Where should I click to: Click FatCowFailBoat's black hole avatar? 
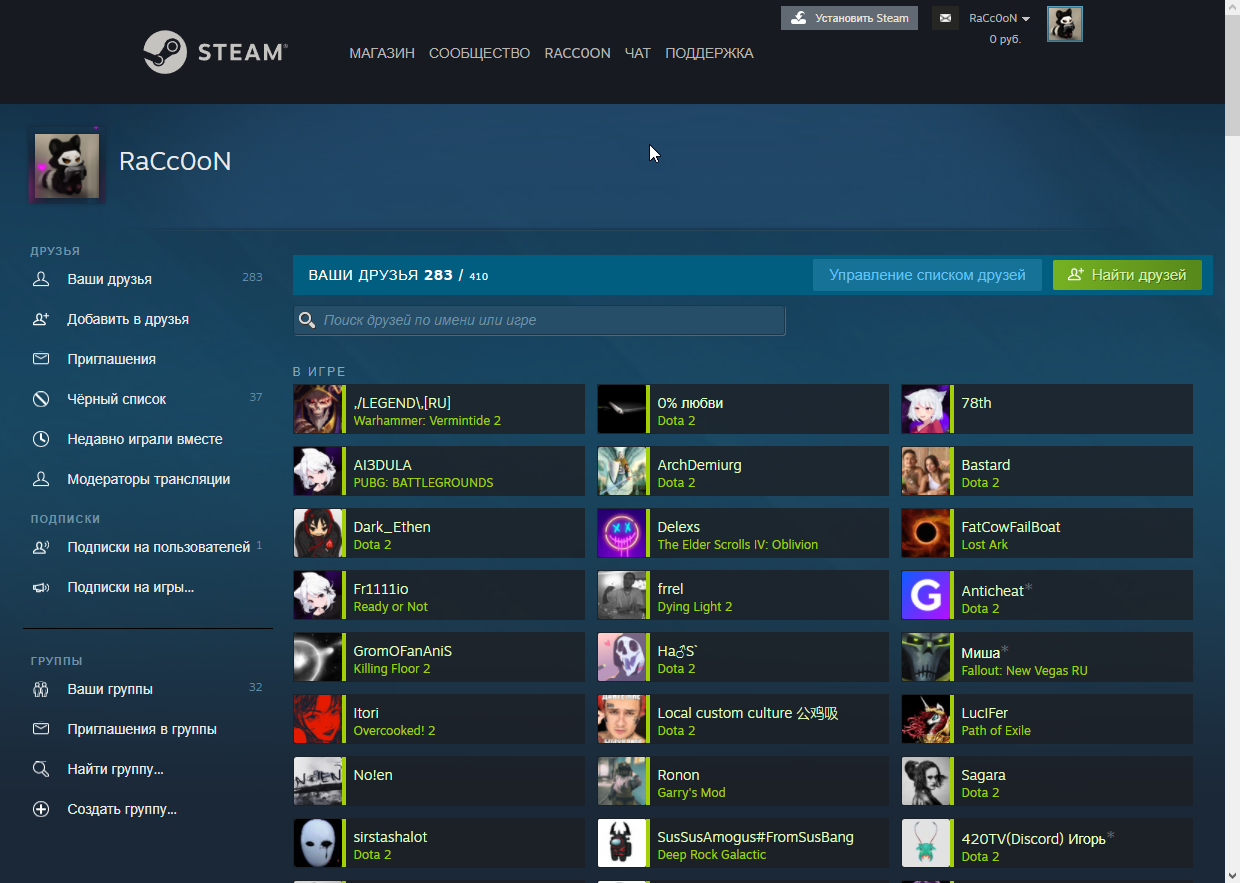tap(926, 533)
